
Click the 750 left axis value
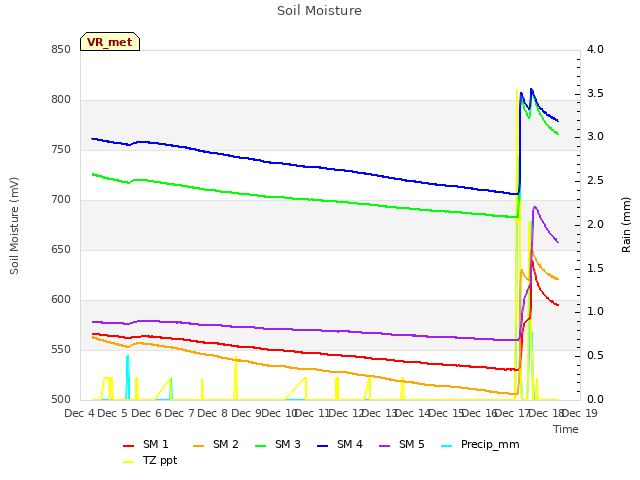(61, 149)
